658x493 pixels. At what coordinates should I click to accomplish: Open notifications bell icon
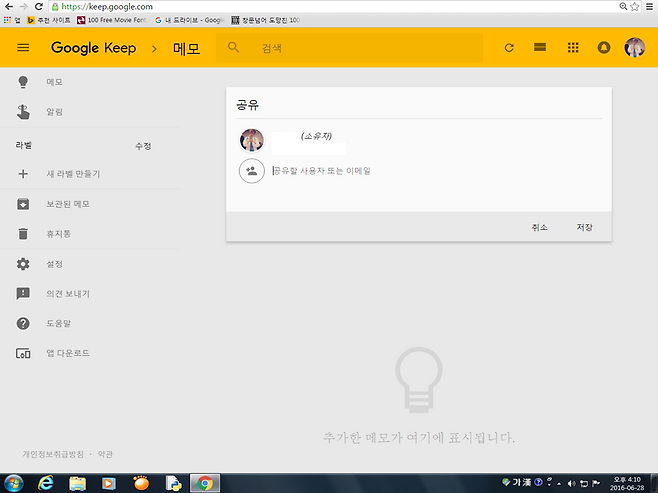coord(604,47)
